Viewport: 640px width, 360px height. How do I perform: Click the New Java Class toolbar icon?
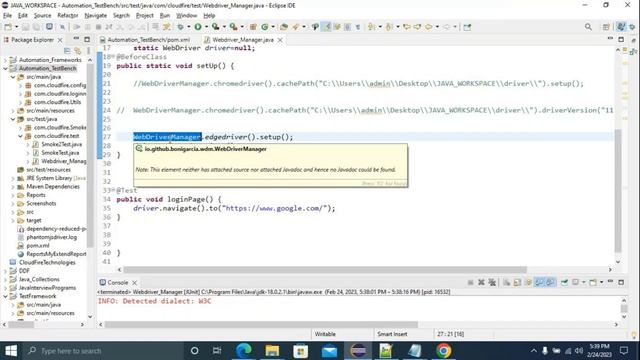point(264,27)
